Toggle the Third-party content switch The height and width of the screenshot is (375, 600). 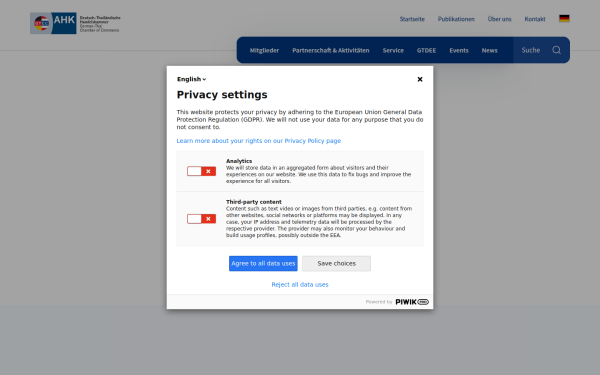[x=201, y=218]
